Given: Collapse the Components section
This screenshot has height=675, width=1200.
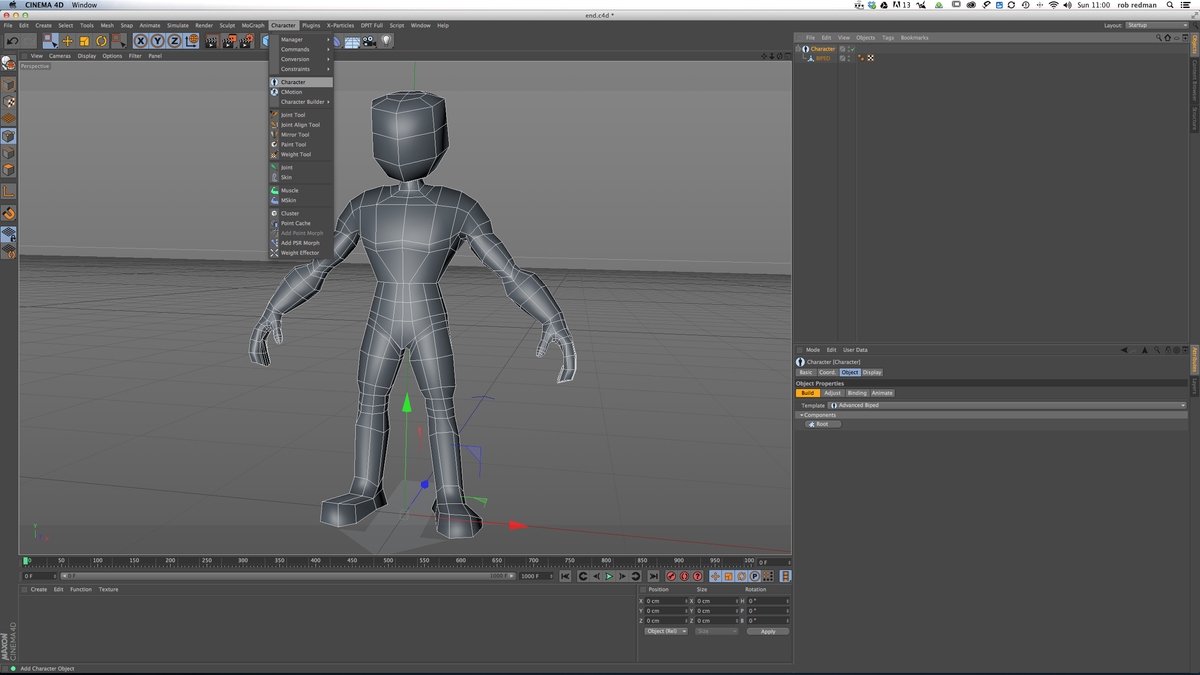Looking at the screenshot, I should [x=802, y=414].
